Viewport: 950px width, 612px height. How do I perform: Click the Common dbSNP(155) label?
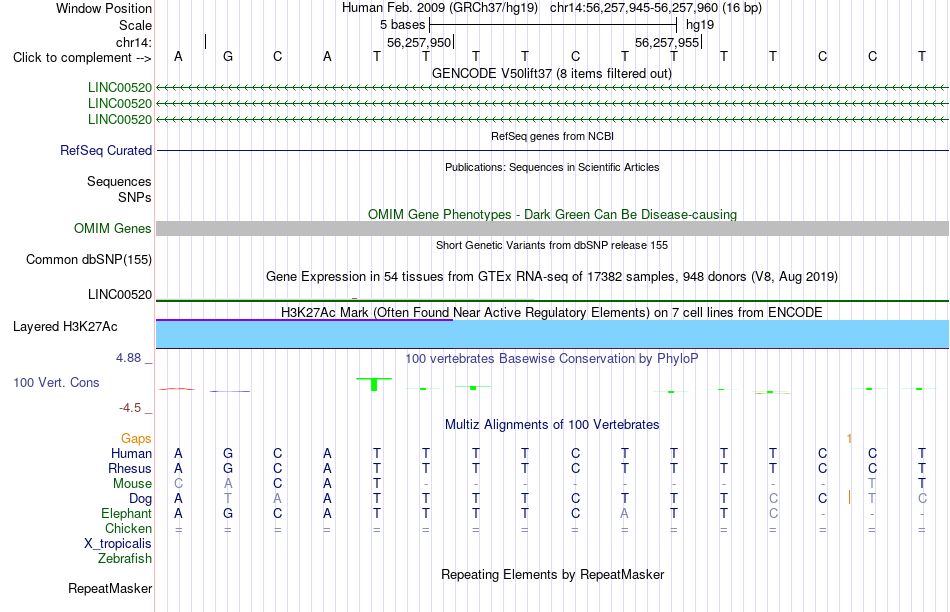tap(88, 259)
